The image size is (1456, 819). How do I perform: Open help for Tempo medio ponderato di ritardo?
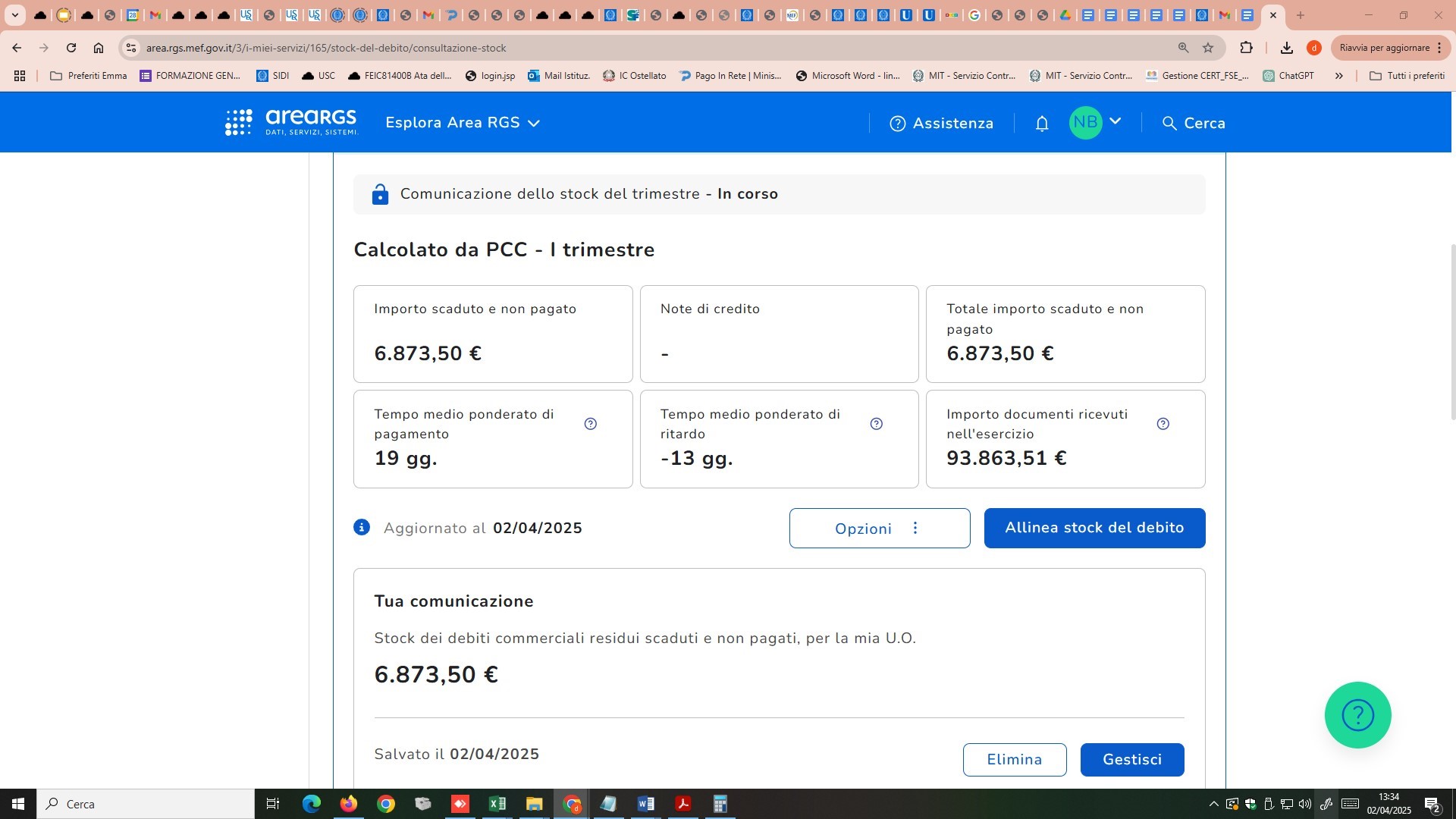pos(877,424)
